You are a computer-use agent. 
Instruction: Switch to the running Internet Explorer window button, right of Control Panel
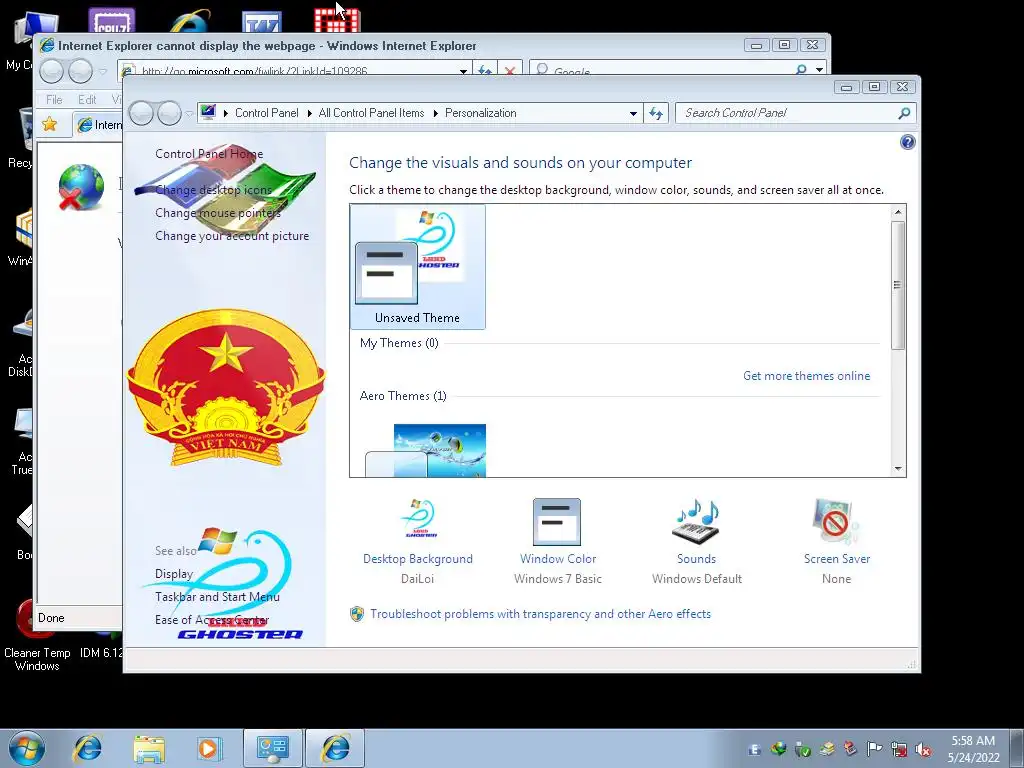point(334,748)
